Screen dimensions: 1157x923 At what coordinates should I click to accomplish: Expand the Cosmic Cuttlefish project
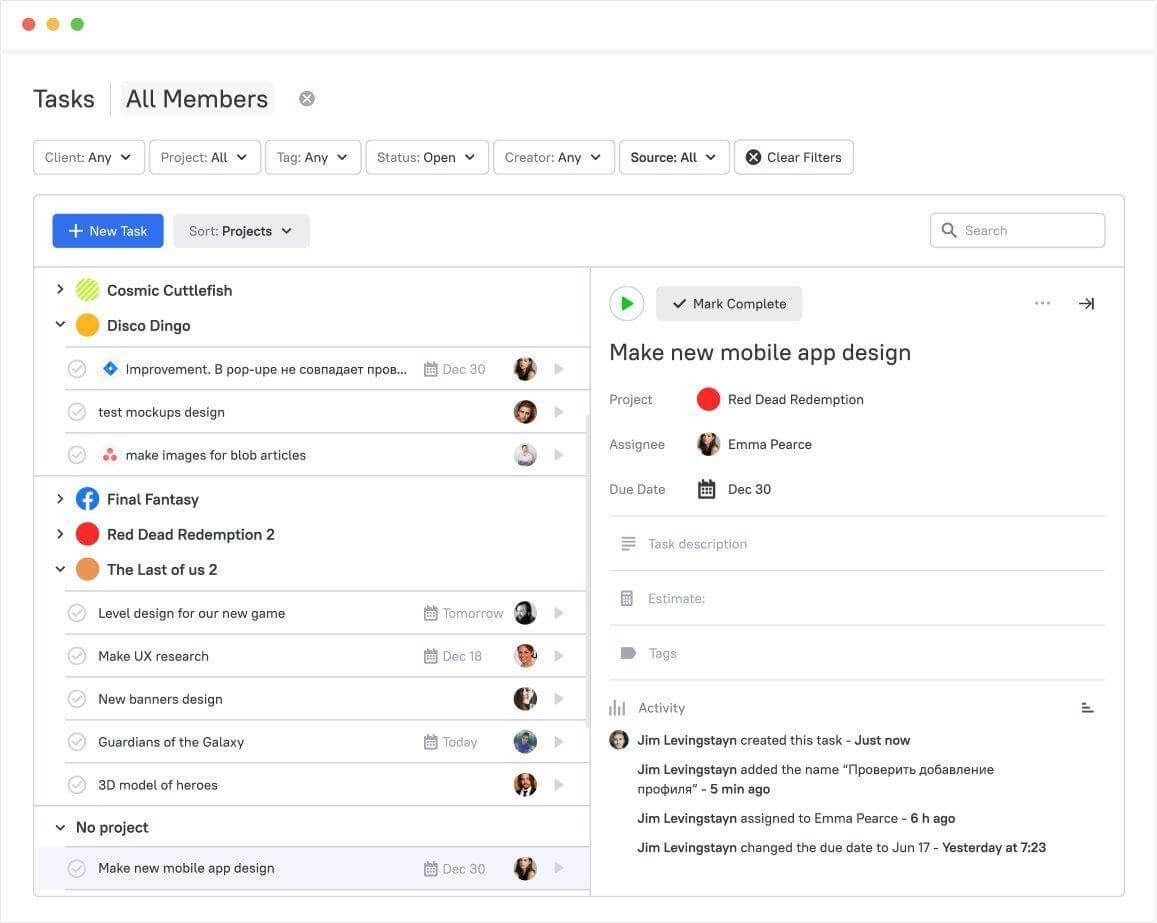tap(60, 289)
